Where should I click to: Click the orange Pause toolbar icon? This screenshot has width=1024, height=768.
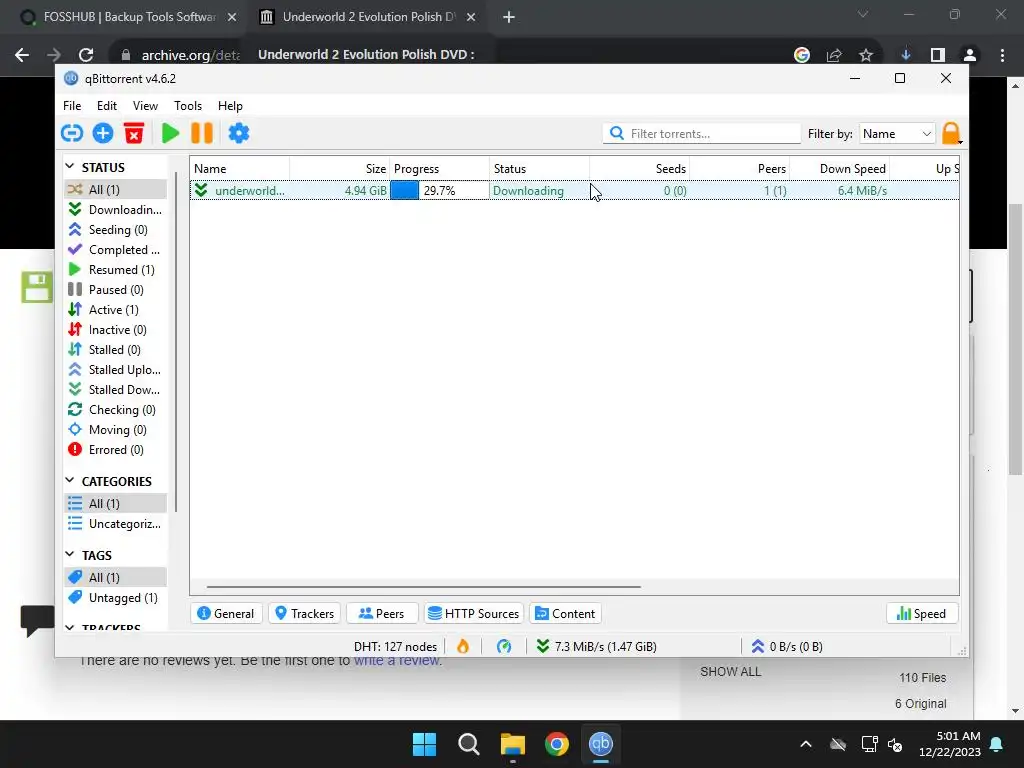click(x=202, y=133)
